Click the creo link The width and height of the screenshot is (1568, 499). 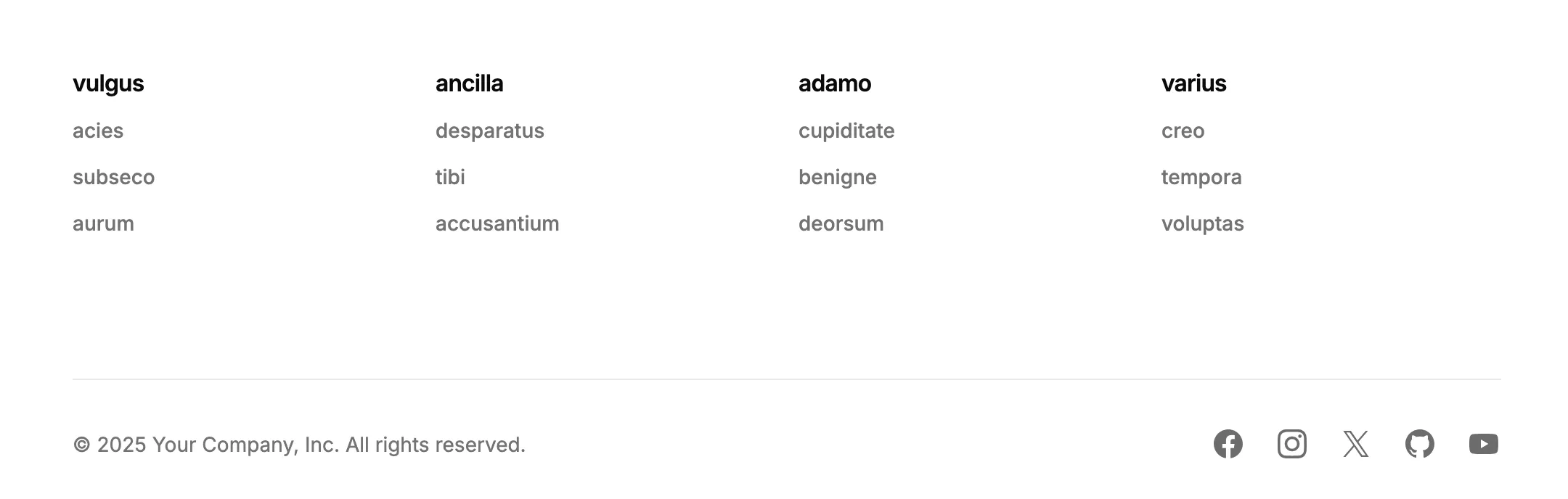[1183, 131]
